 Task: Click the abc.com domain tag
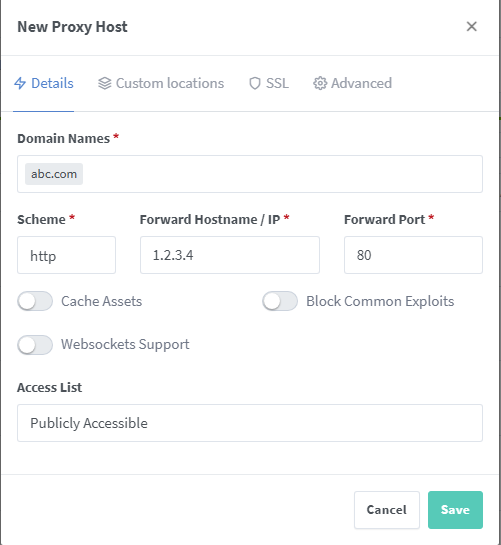54,174
